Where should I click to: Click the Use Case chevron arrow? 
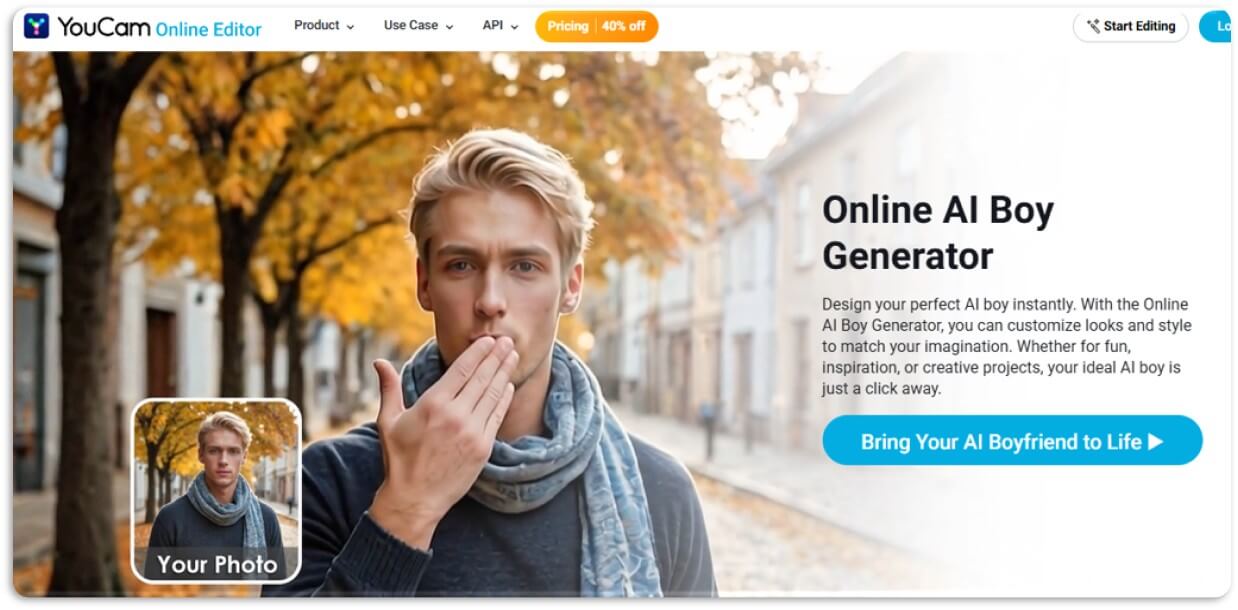tap(449, 27)
